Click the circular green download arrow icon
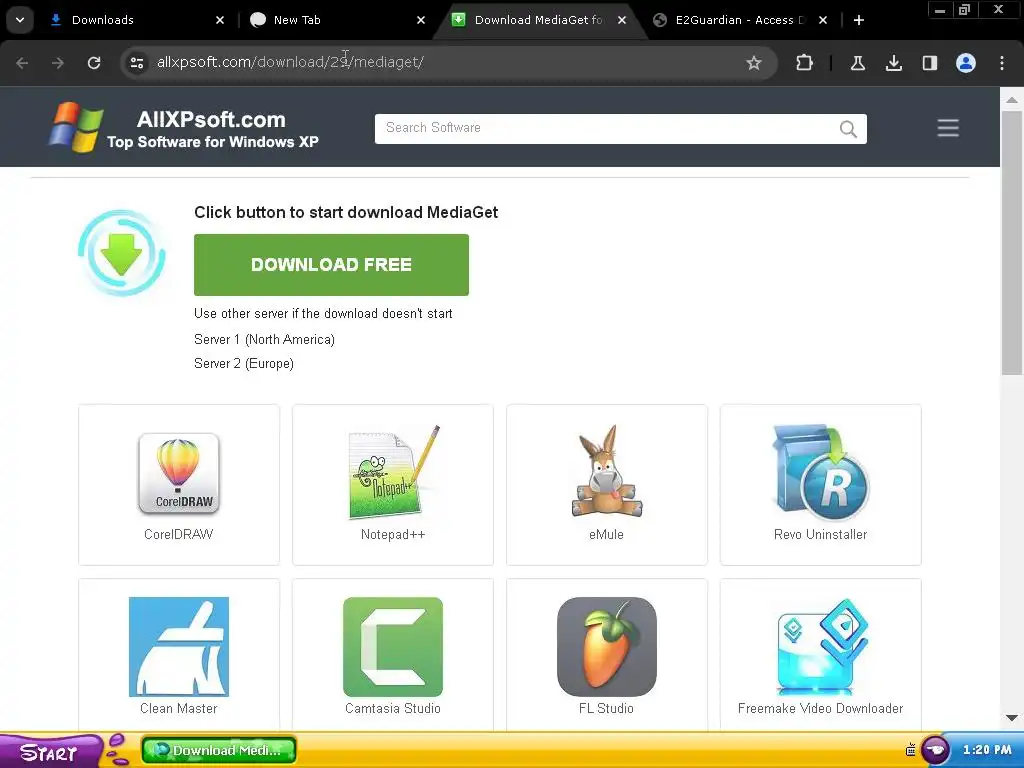The image size is (1024, 768). pos(121,253)
